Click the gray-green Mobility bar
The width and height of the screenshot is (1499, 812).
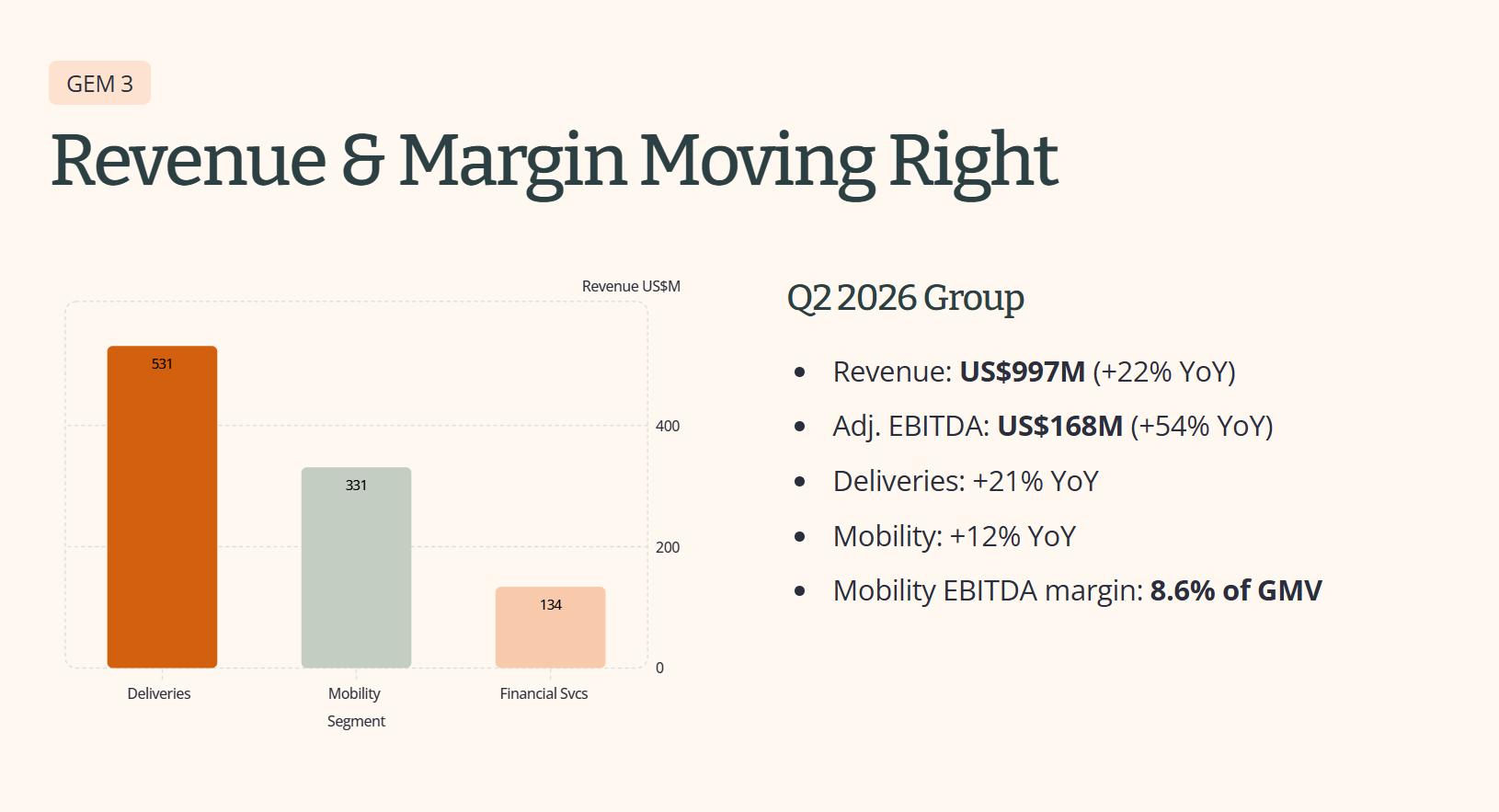(x=356, y=567)
